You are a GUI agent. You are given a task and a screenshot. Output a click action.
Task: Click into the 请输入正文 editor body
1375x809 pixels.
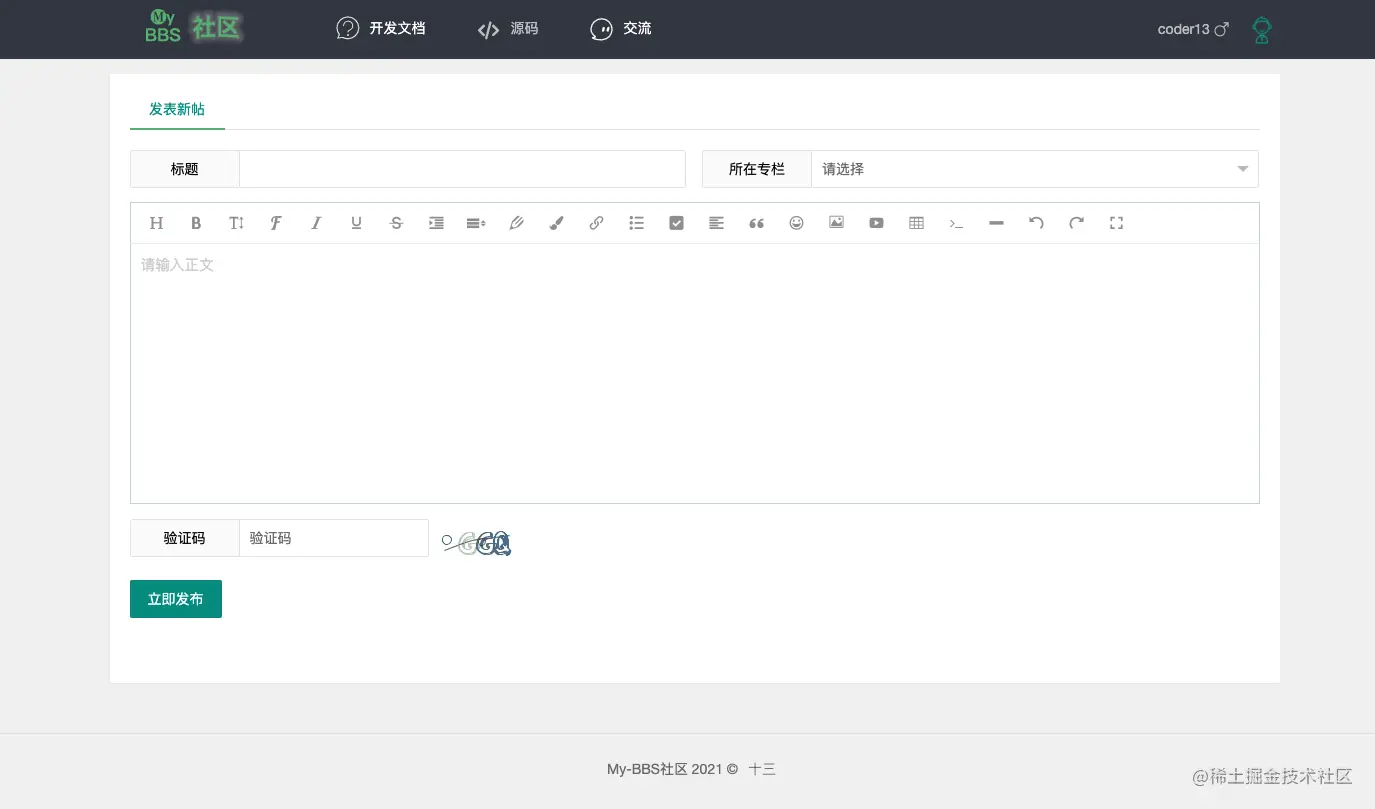(694, 373)
